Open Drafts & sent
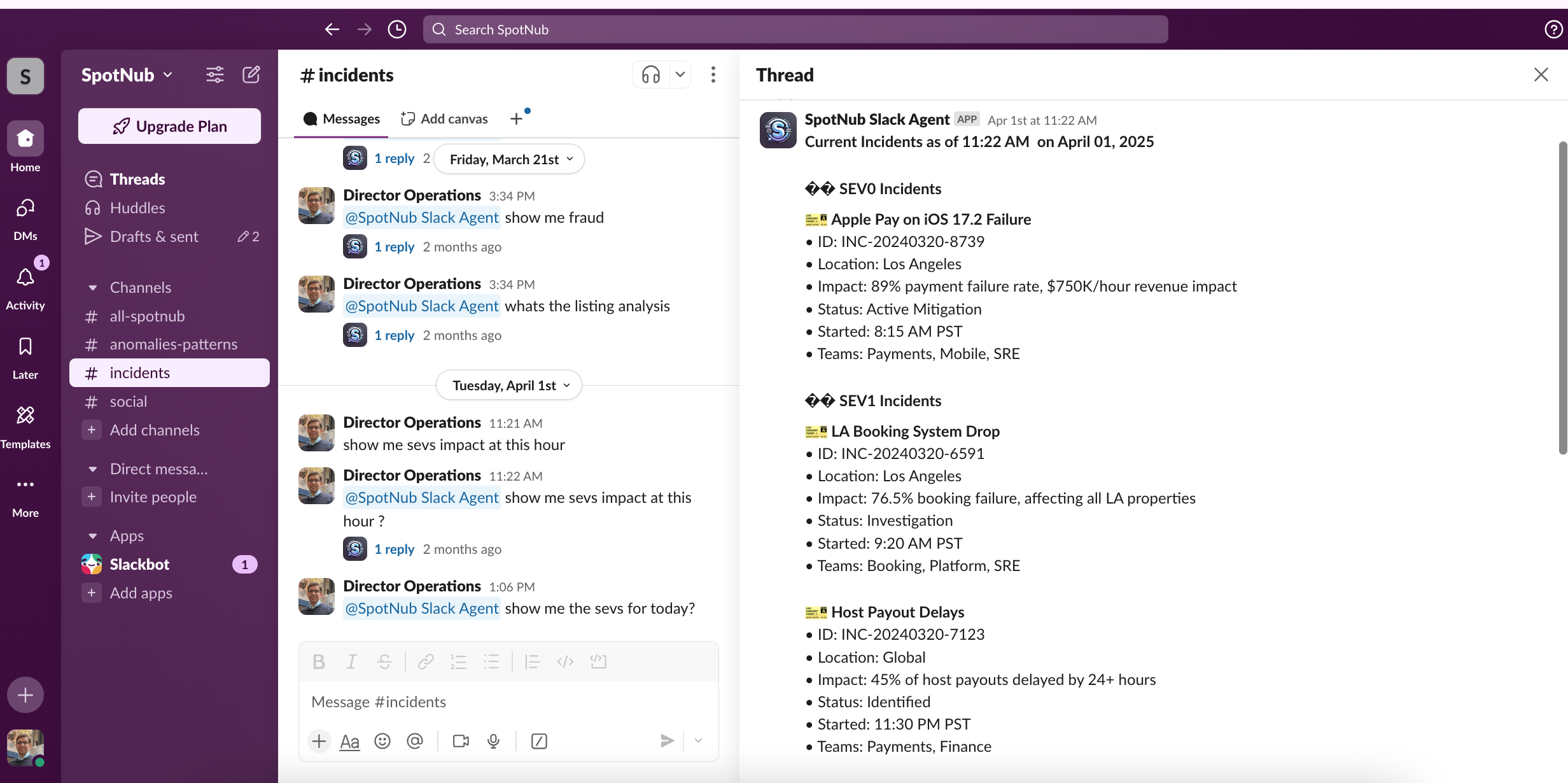Image resolution: width=1568 pixels, height=783 pixels. click(x=169, y=237)
